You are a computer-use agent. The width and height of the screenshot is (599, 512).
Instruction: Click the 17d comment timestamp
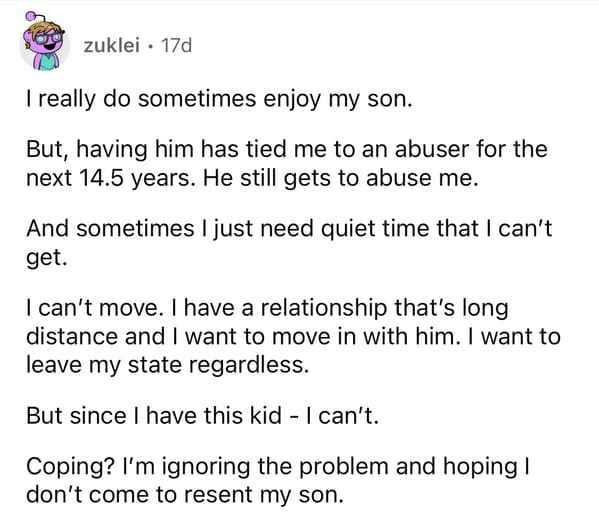click(x=176, y=46)
